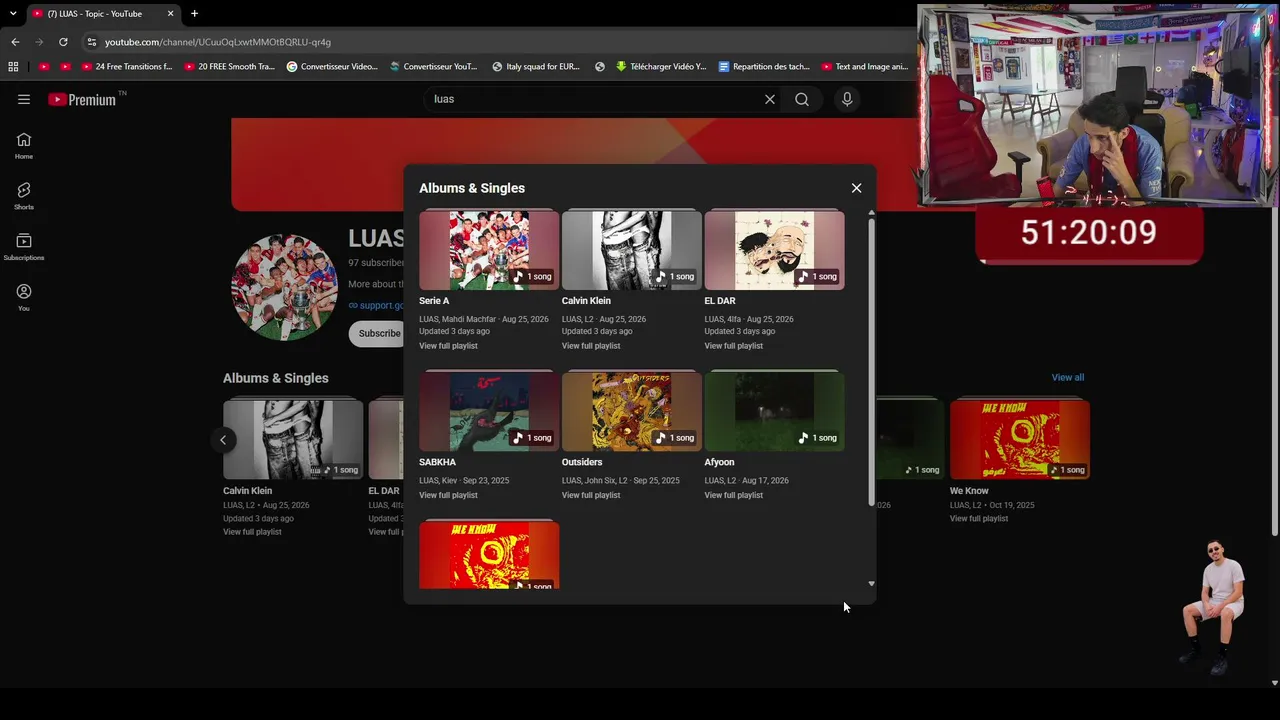The width and height of the screenshot is (1280, 720).
Task: Open the EL DAR thumbnail in the dialog
Action: point(774,250)
